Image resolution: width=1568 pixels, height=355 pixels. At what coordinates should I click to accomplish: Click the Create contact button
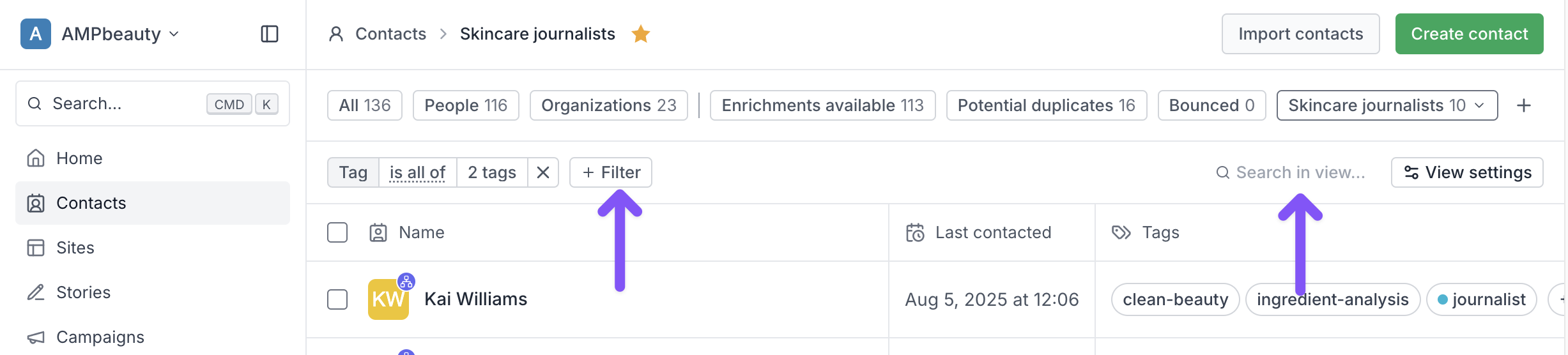pyautogui.click(x=1470, y=34)
